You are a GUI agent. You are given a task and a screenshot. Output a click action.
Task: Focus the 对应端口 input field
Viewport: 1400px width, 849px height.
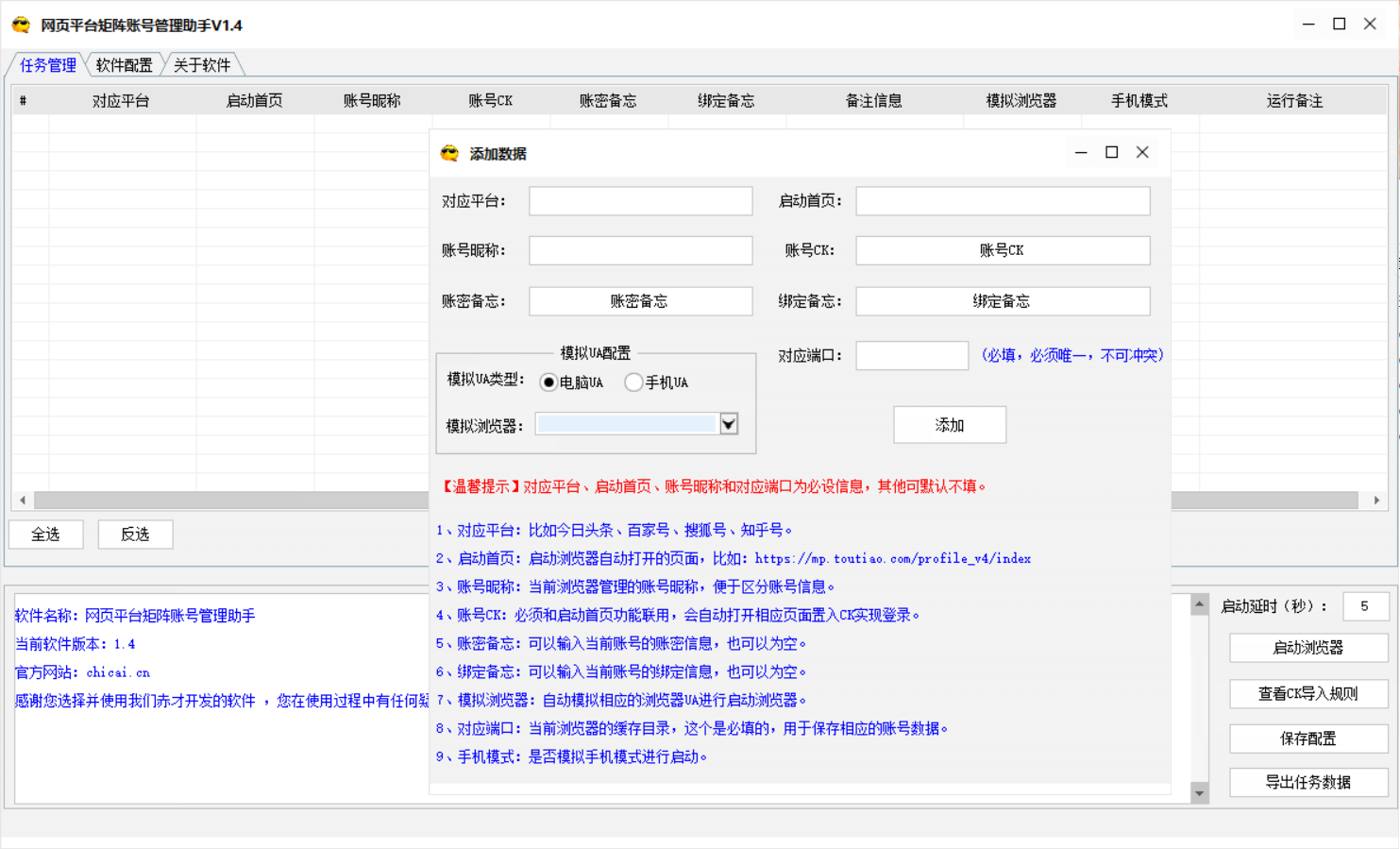click(912, 355)
